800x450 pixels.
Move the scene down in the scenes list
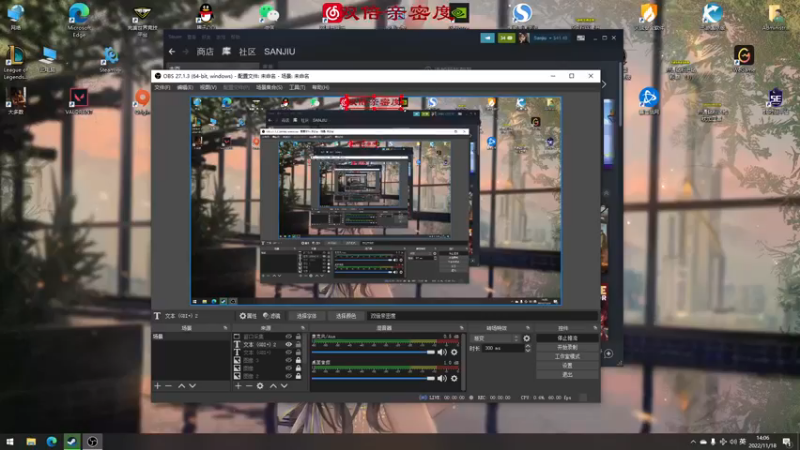pos(192,386)
